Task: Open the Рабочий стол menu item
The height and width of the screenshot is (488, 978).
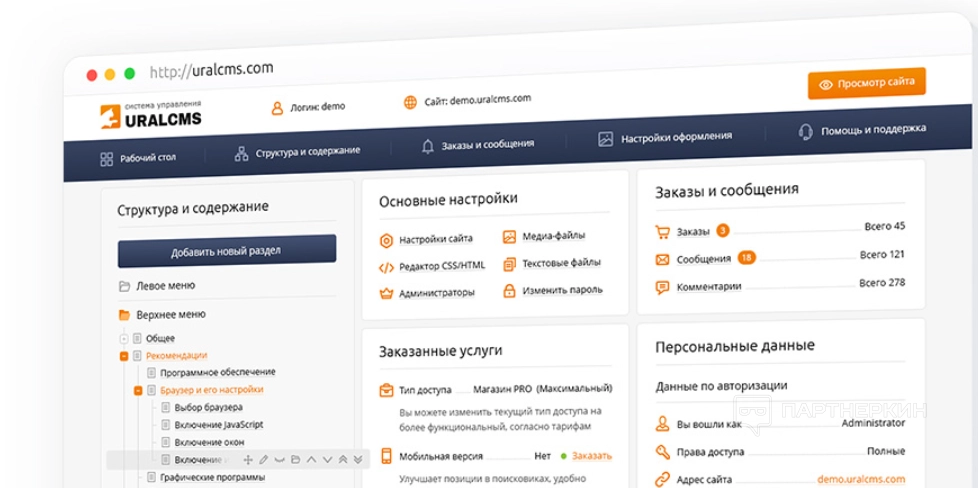Action: coord(138,159)
